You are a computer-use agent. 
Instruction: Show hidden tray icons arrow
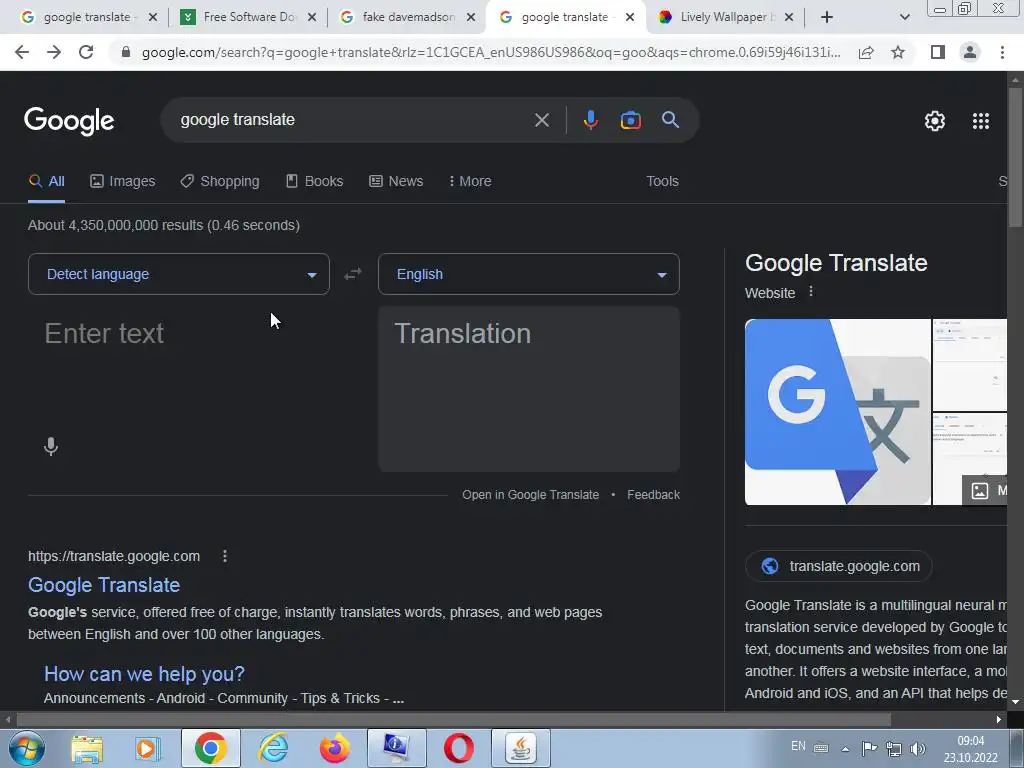click(x=845, y=749)
